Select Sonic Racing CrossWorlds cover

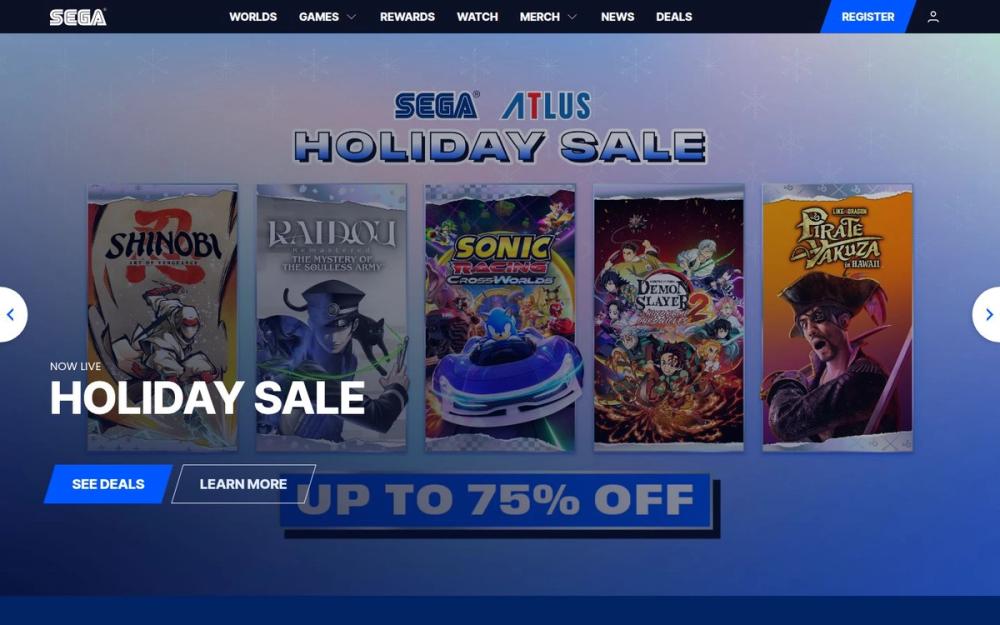coord(500,318)
